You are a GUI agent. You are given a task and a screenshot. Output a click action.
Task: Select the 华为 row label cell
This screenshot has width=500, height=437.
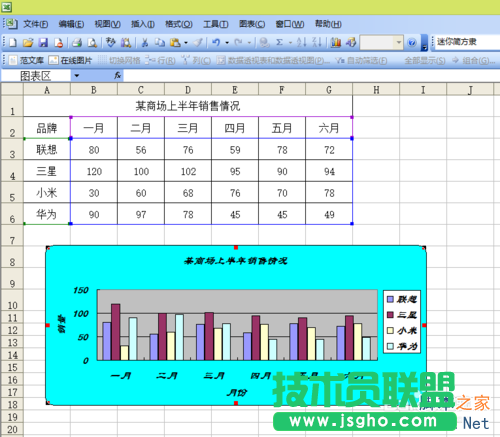[47, 214]
